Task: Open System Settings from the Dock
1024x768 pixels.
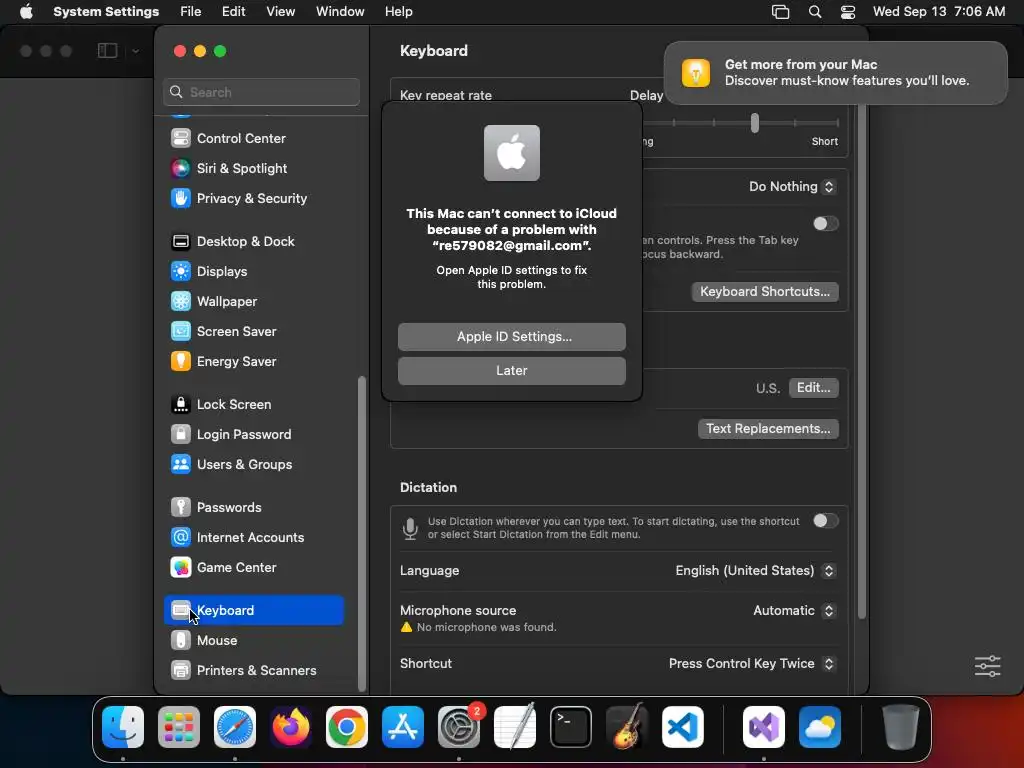Action: (x=459, y=727)
